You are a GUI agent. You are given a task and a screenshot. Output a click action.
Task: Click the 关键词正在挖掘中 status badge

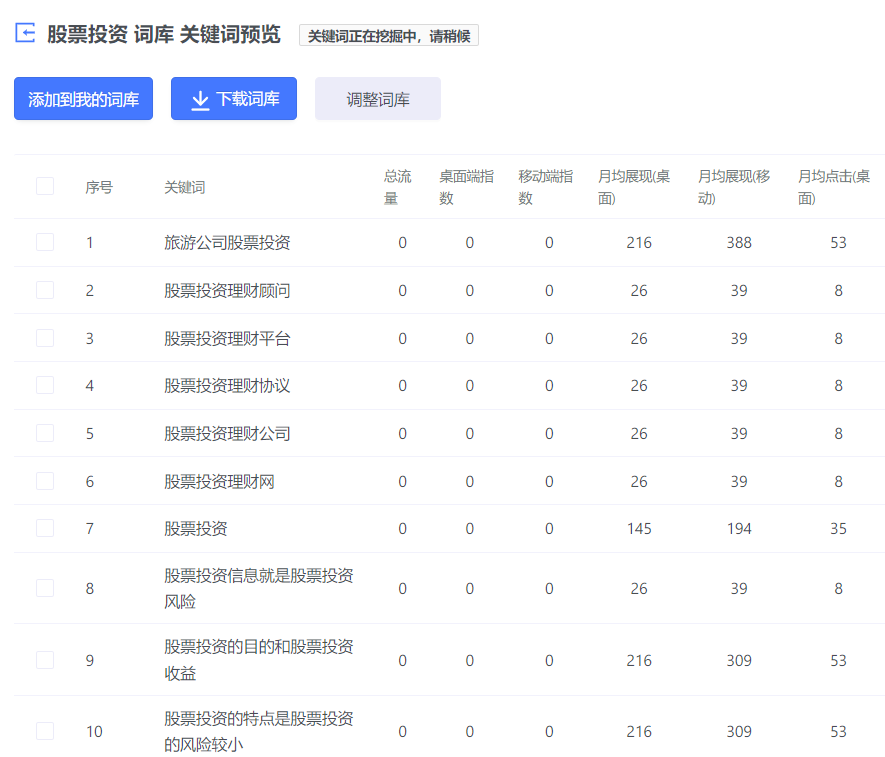pyautogui.click(x=389, y=36)
